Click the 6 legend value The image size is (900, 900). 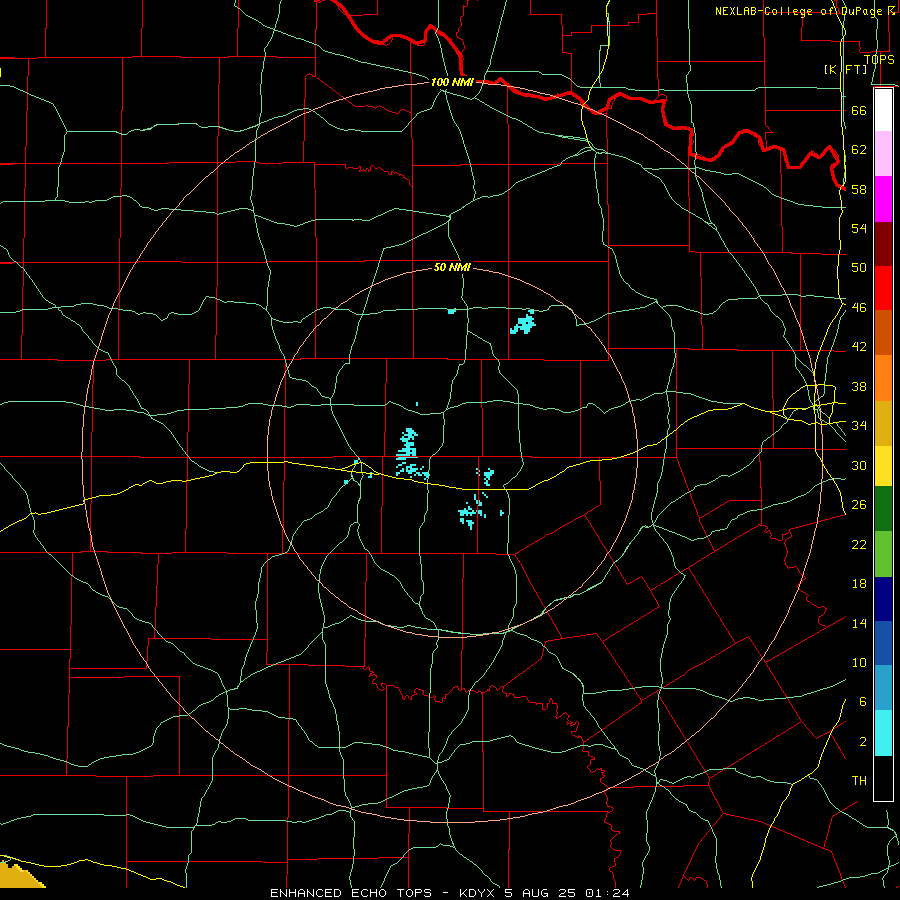point(863,702)
